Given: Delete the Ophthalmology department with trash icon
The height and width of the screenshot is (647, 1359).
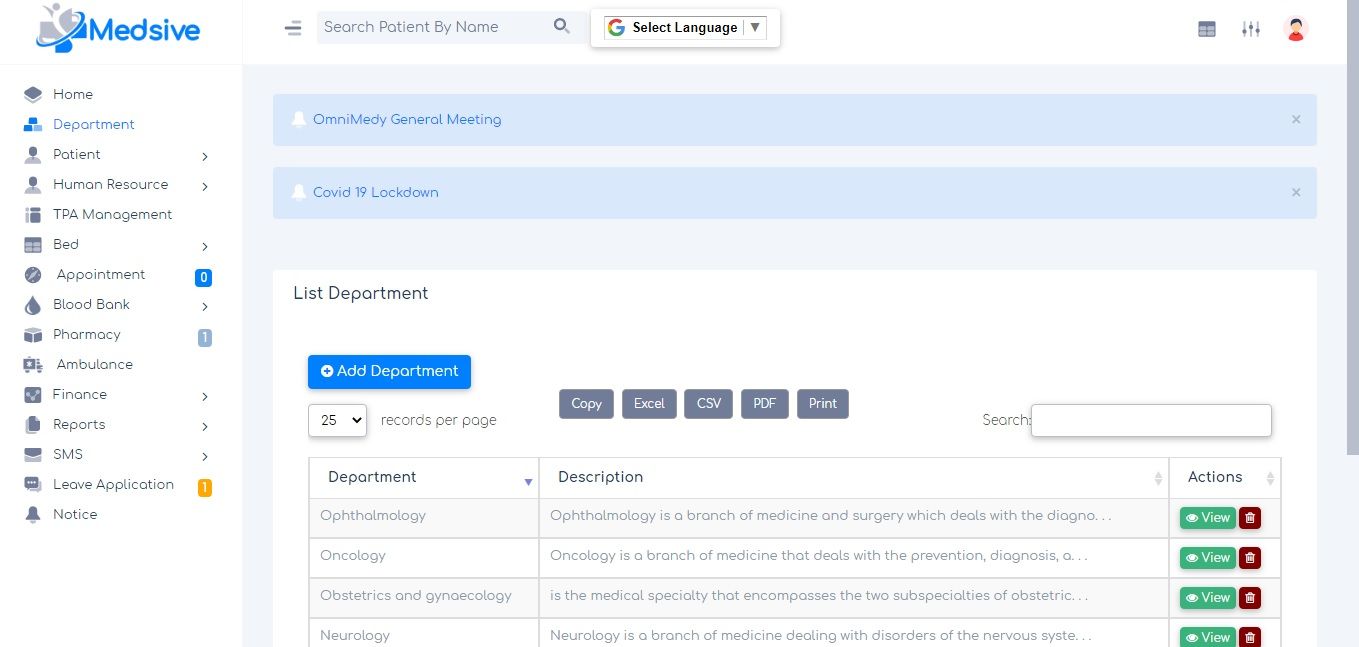Looking at the screenshot, I should 1250,518.
